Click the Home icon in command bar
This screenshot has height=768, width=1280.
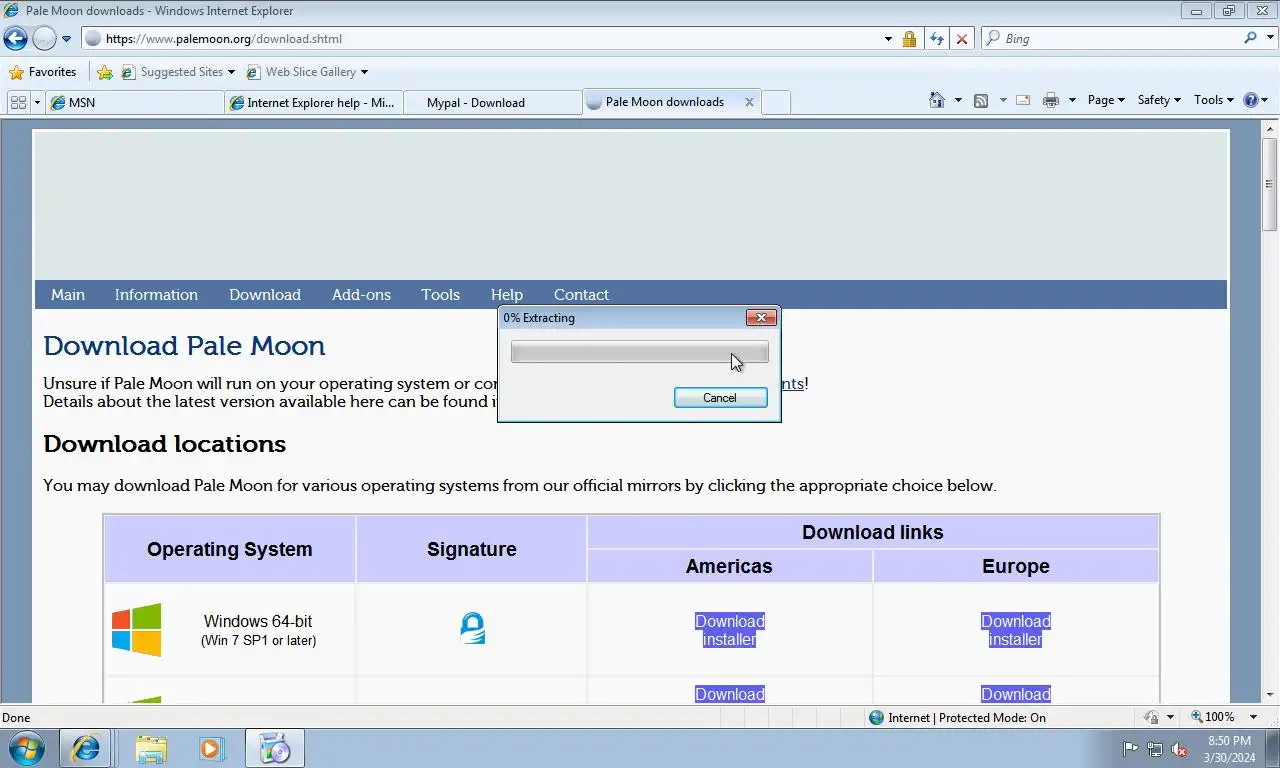[x=937, y=100]
